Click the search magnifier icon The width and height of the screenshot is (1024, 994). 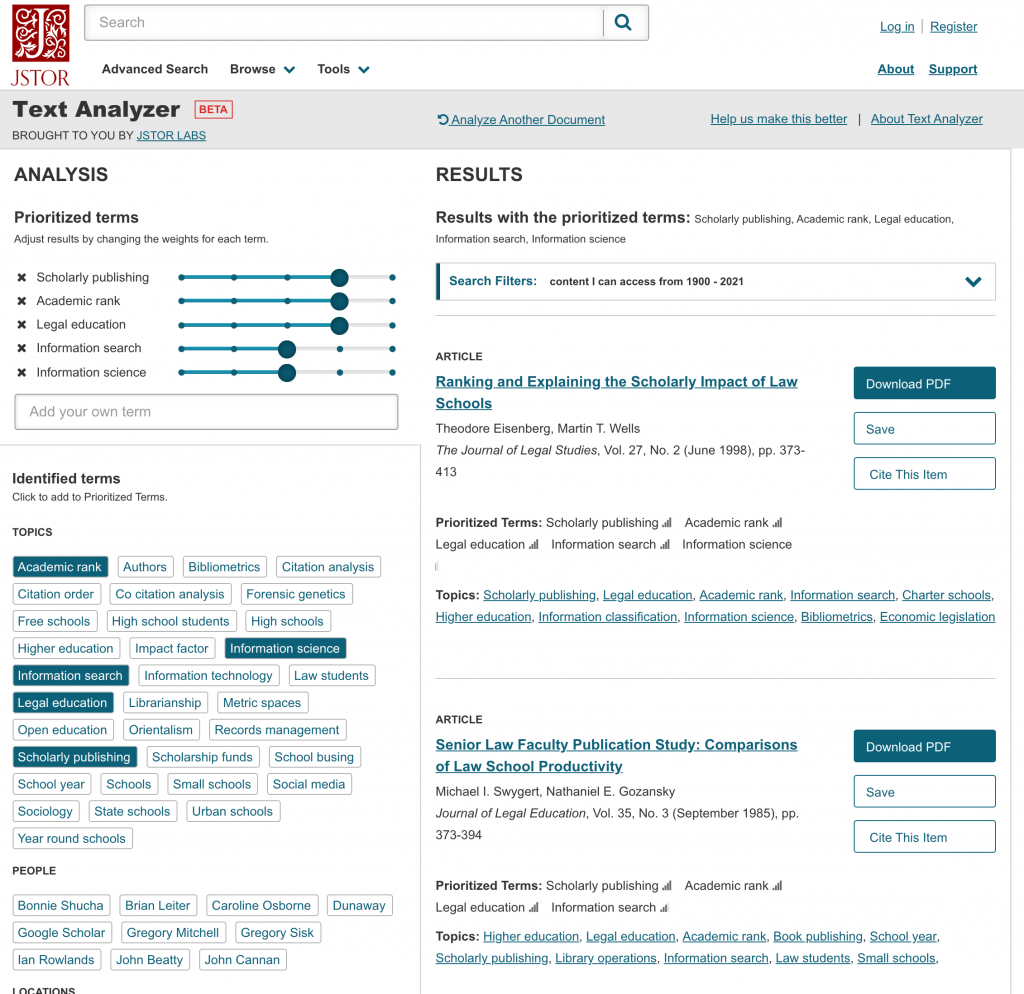624,23
